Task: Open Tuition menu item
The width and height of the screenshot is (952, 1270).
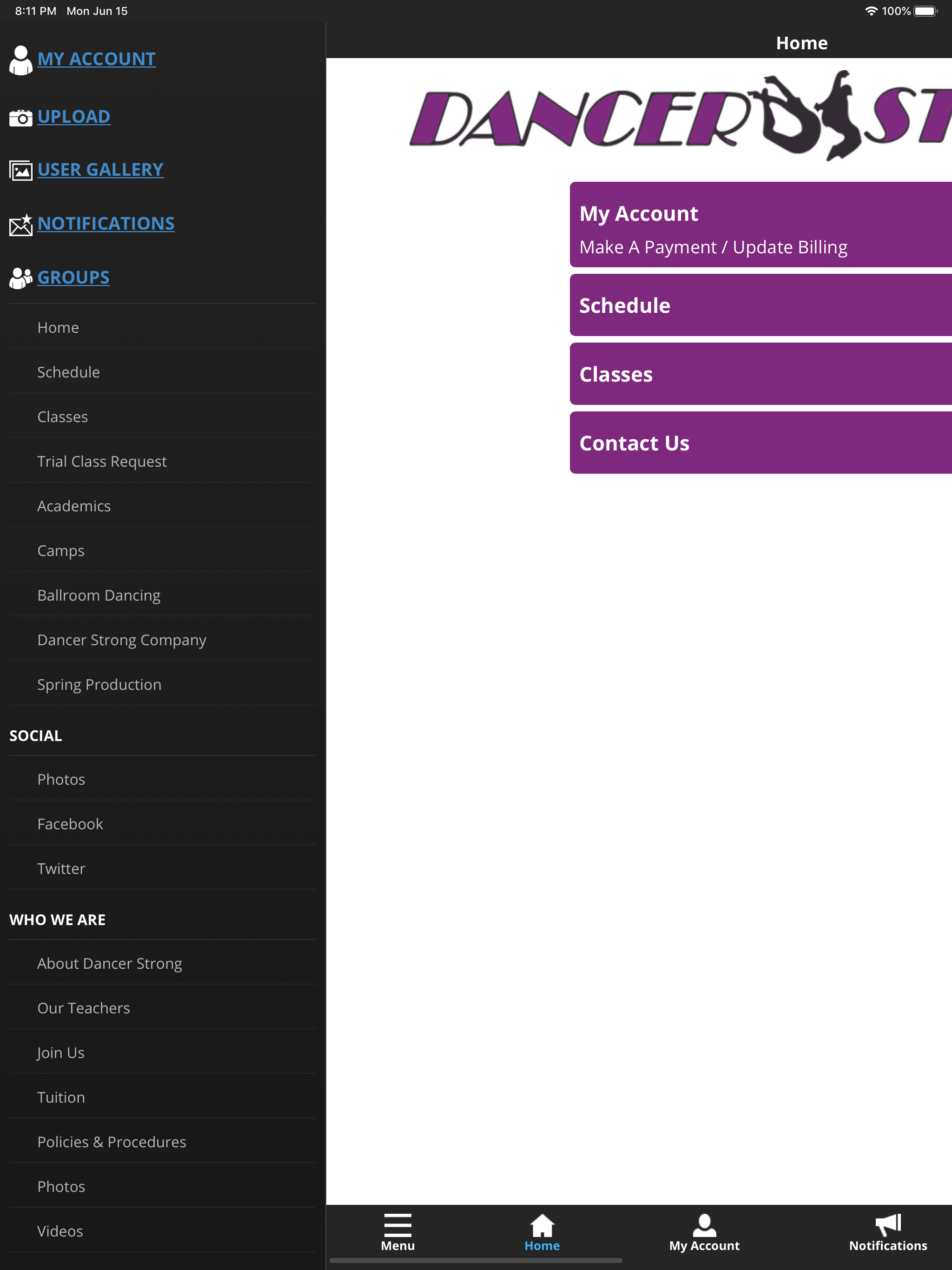Action: 163,1097
